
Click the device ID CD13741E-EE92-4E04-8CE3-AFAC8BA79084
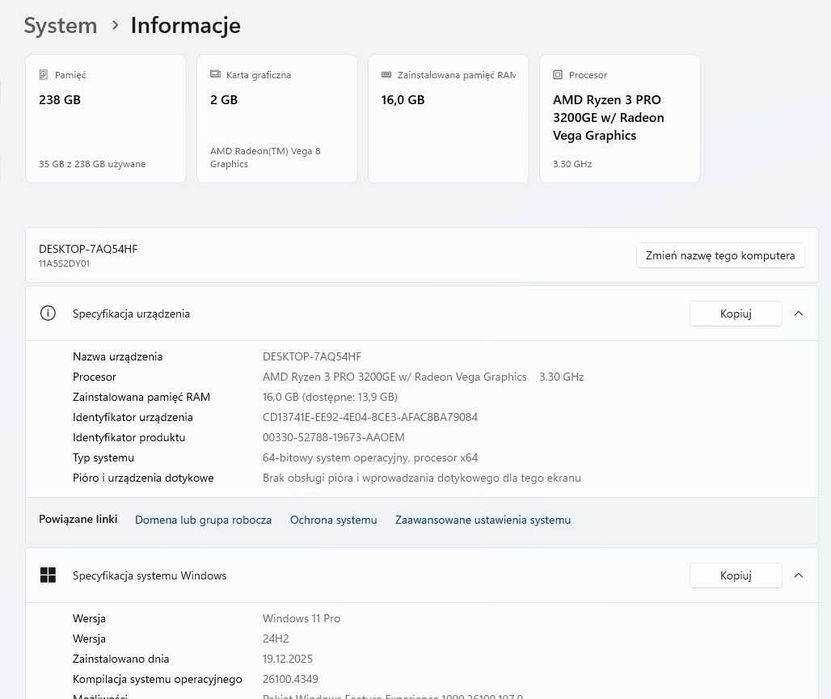point(370,417)
